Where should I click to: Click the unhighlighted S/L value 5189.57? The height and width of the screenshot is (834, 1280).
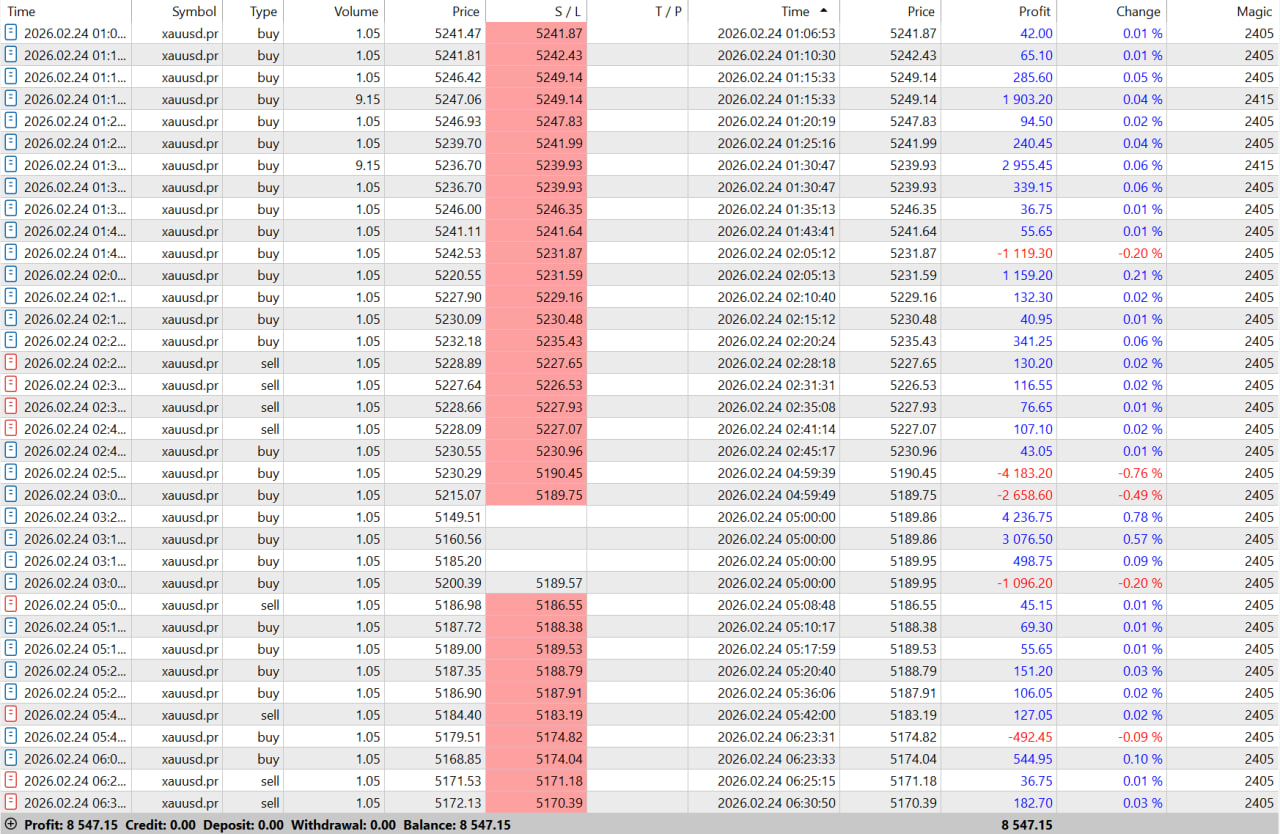pos(558,583)
